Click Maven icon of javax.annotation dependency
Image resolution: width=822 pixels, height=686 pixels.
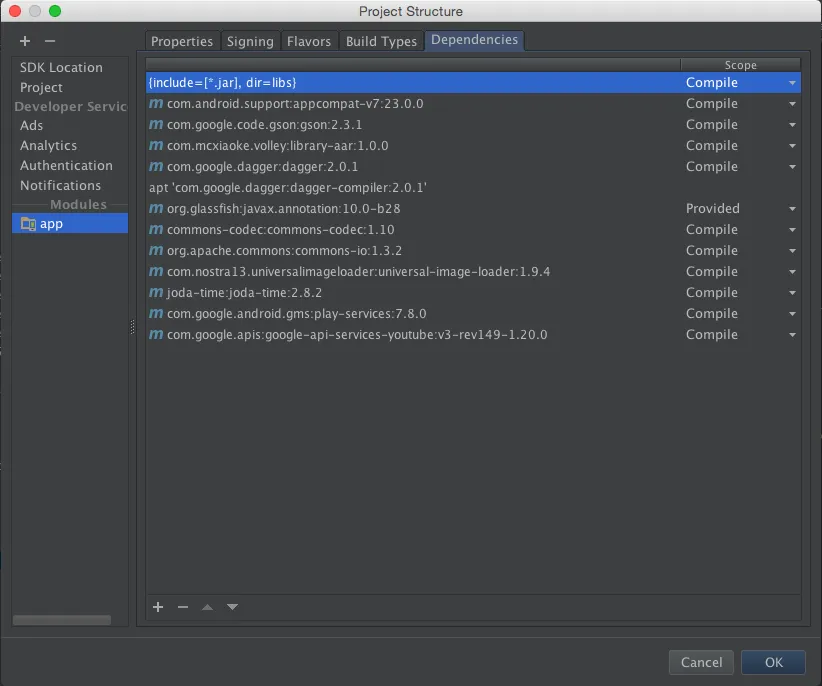tap(156, 208)
